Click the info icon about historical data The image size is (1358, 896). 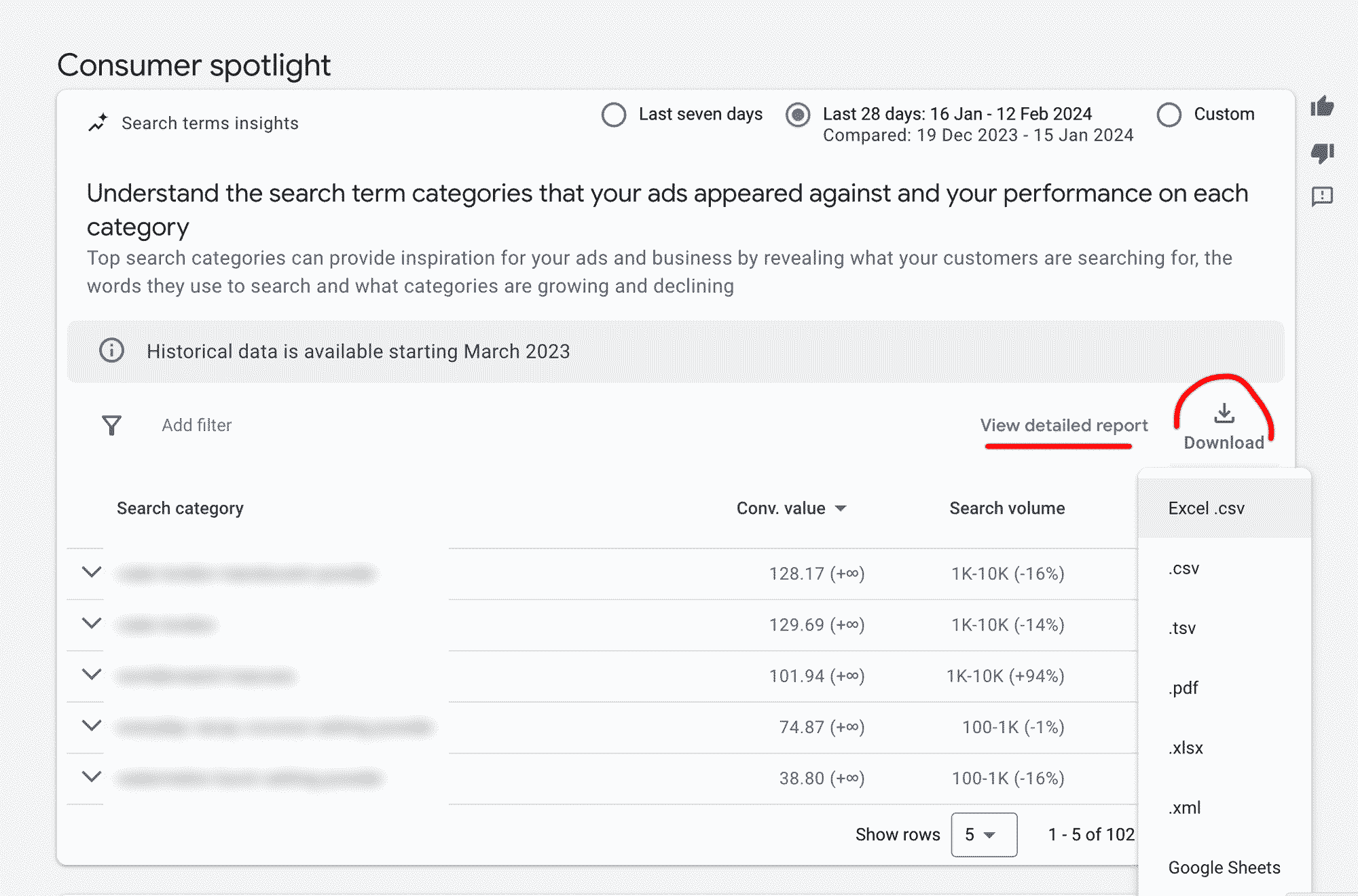click(111, 351)
